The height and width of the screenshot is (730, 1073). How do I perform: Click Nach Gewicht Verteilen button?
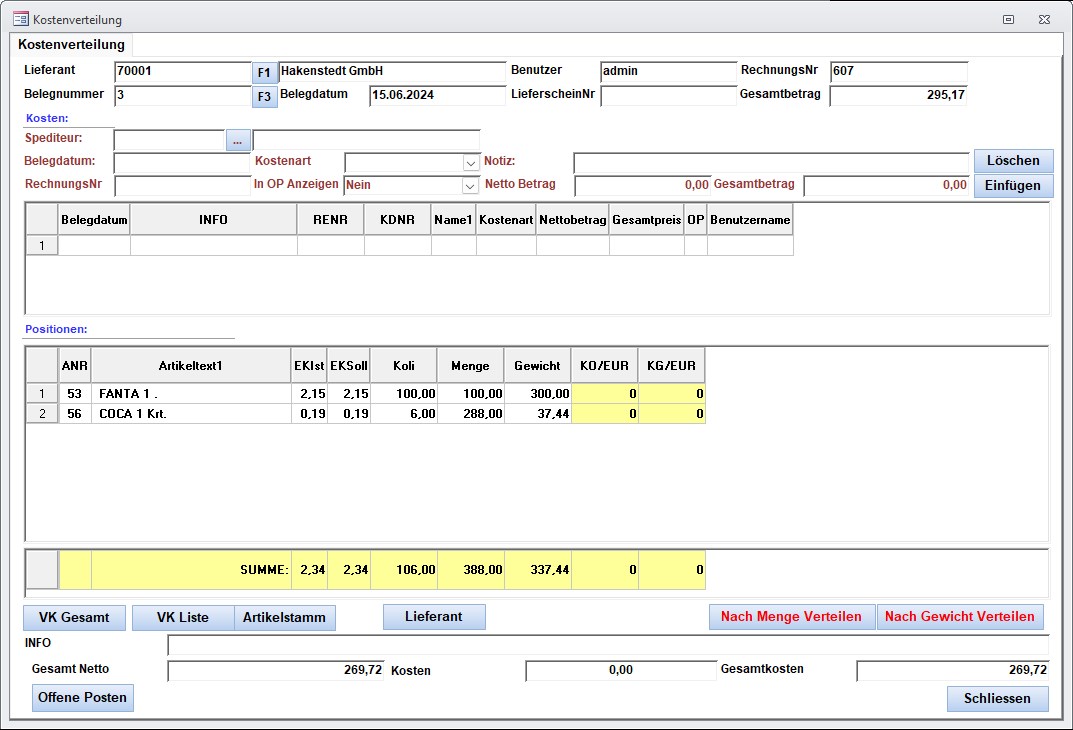pos(959,617)
